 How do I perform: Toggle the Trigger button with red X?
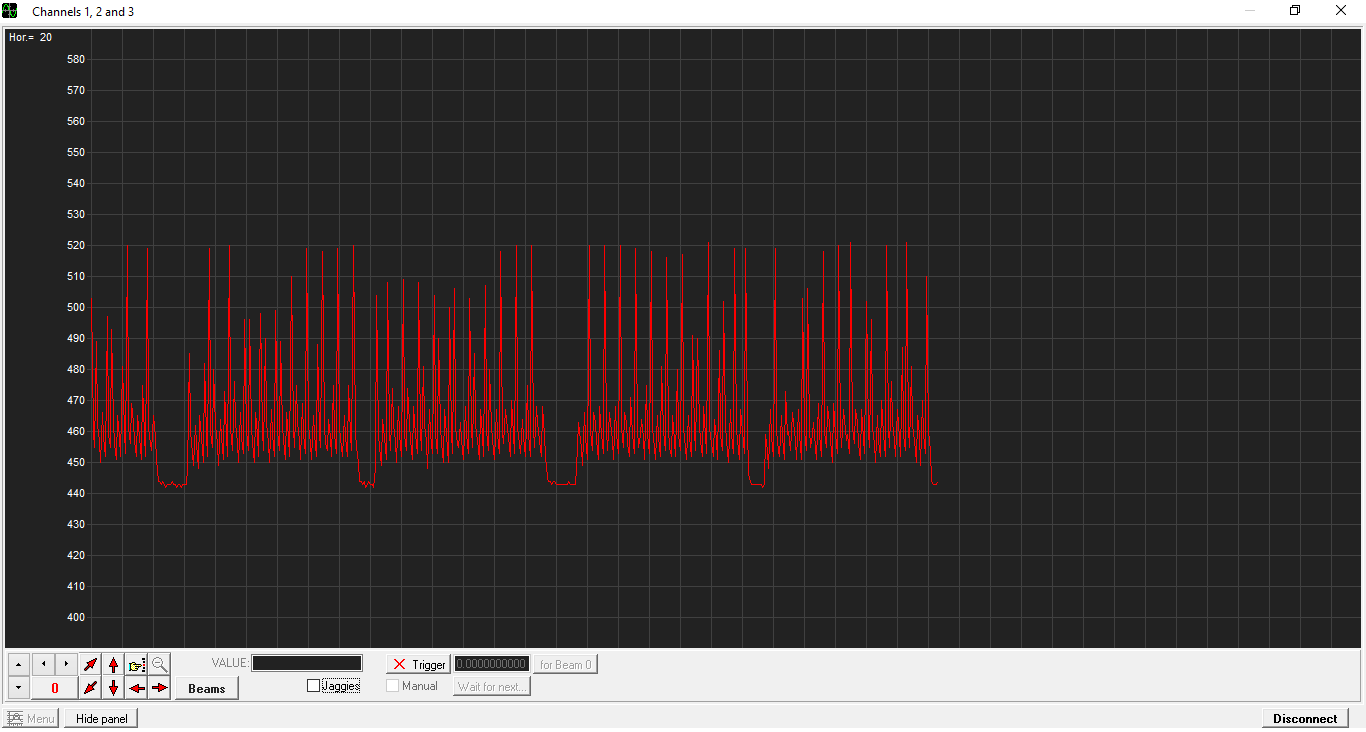(x=419, y=664)
